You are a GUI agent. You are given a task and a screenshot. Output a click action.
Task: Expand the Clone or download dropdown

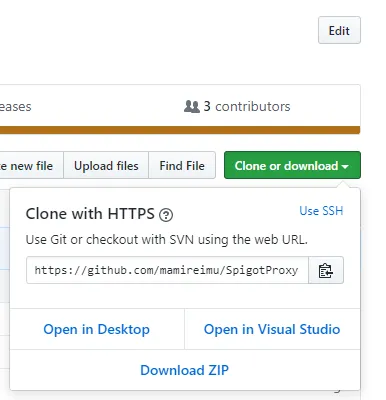pos(292,165)
